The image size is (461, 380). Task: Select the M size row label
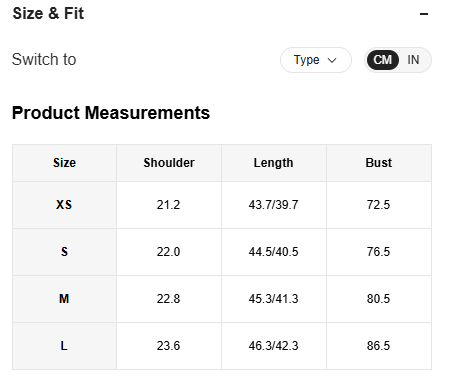[x=64, y=299]
